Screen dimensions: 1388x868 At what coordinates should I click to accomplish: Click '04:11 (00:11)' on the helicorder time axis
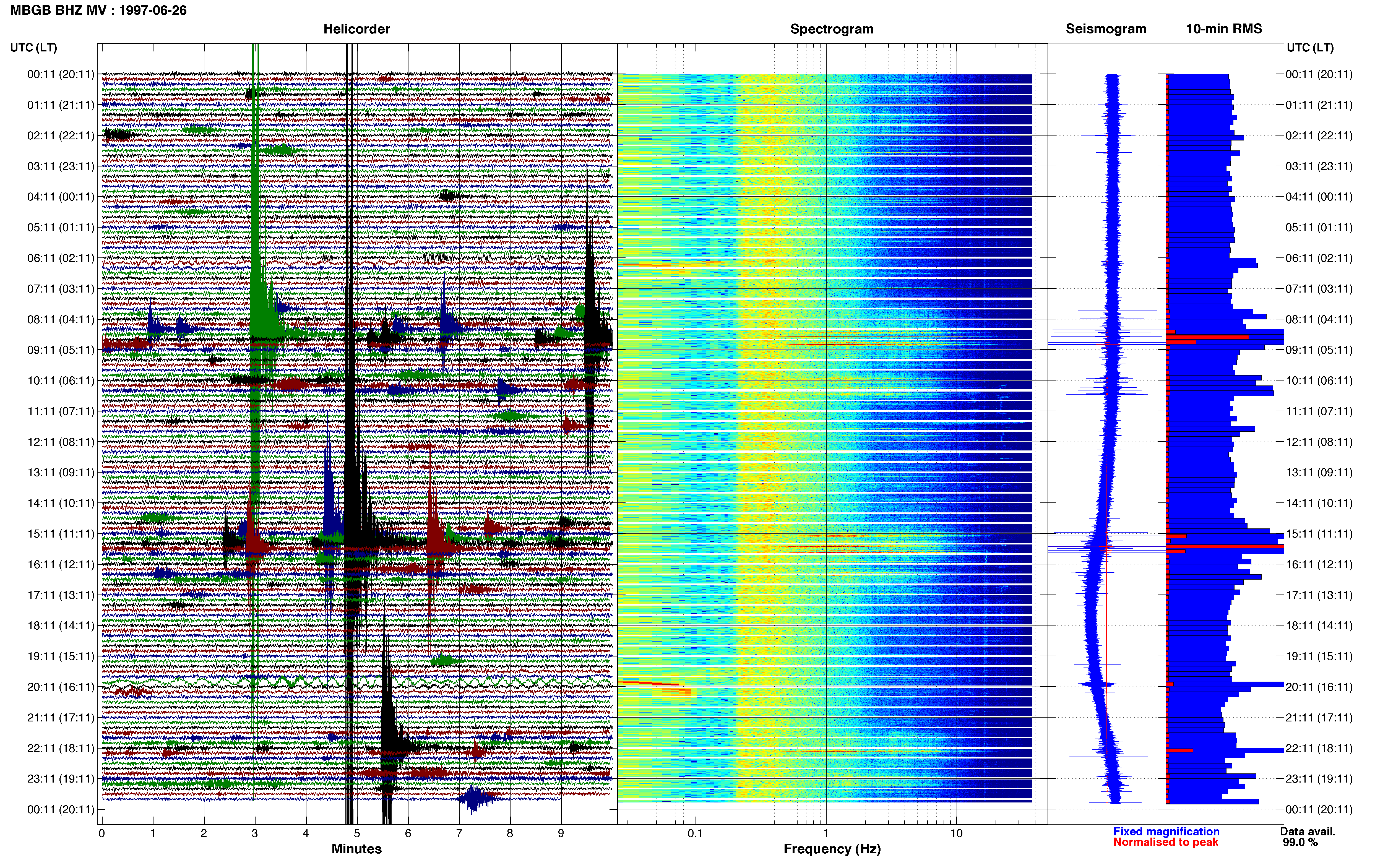coord(61,197)
